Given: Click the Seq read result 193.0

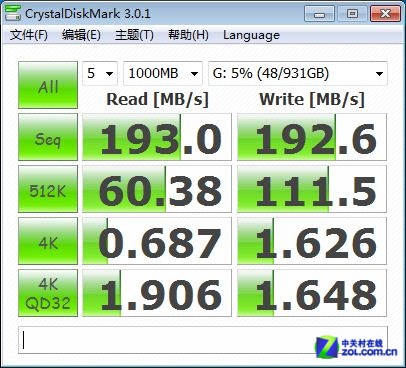Looking at the screenshot, I should point(157,137).
